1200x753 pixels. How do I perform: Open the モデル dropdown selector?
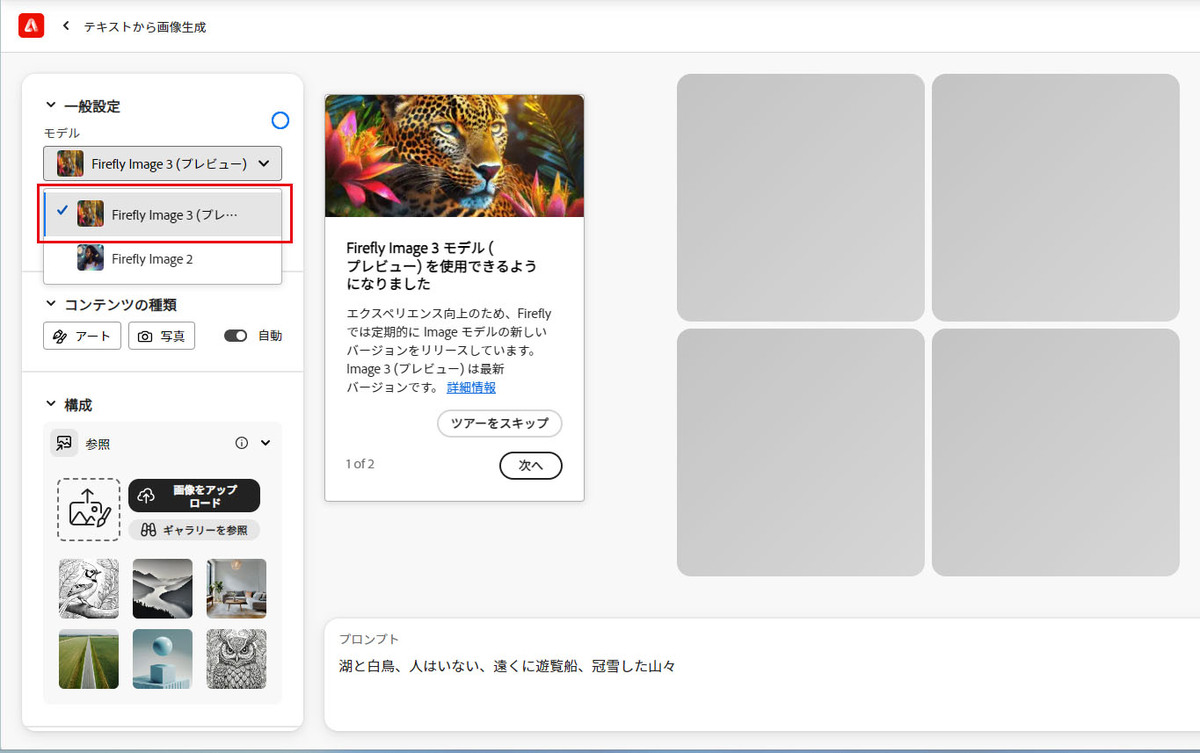click(x=163, y=163)
